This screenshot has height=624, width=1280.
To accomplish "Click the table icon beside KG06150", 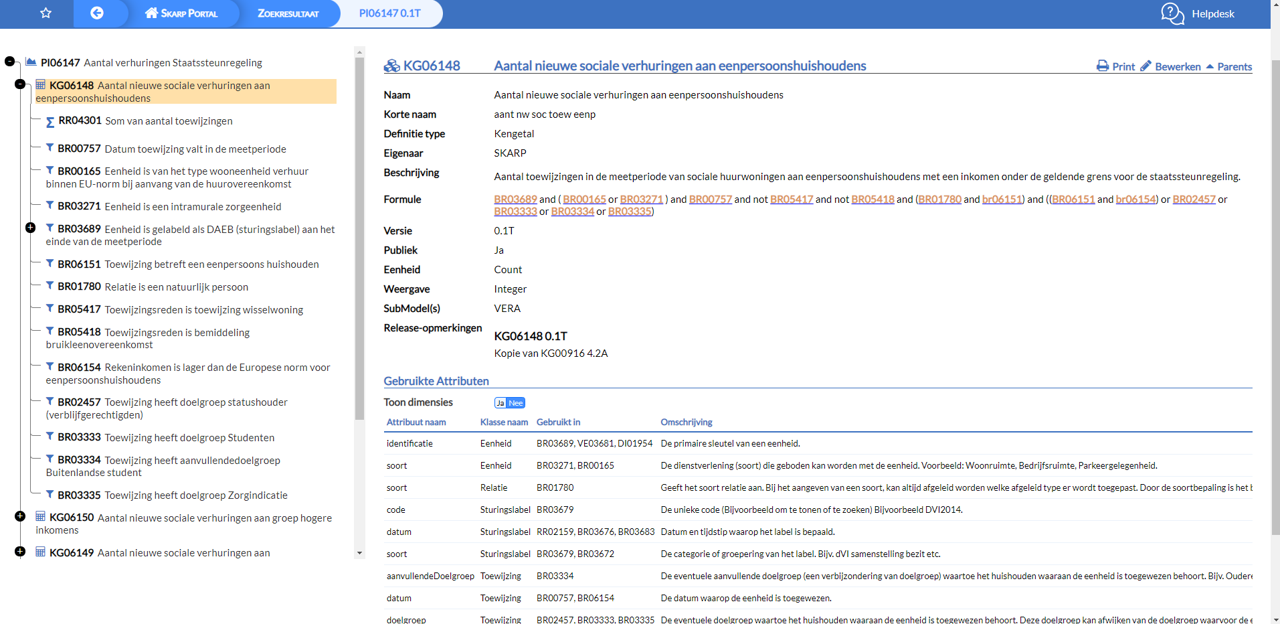I will pyautogui.click(x=41, y=517).
